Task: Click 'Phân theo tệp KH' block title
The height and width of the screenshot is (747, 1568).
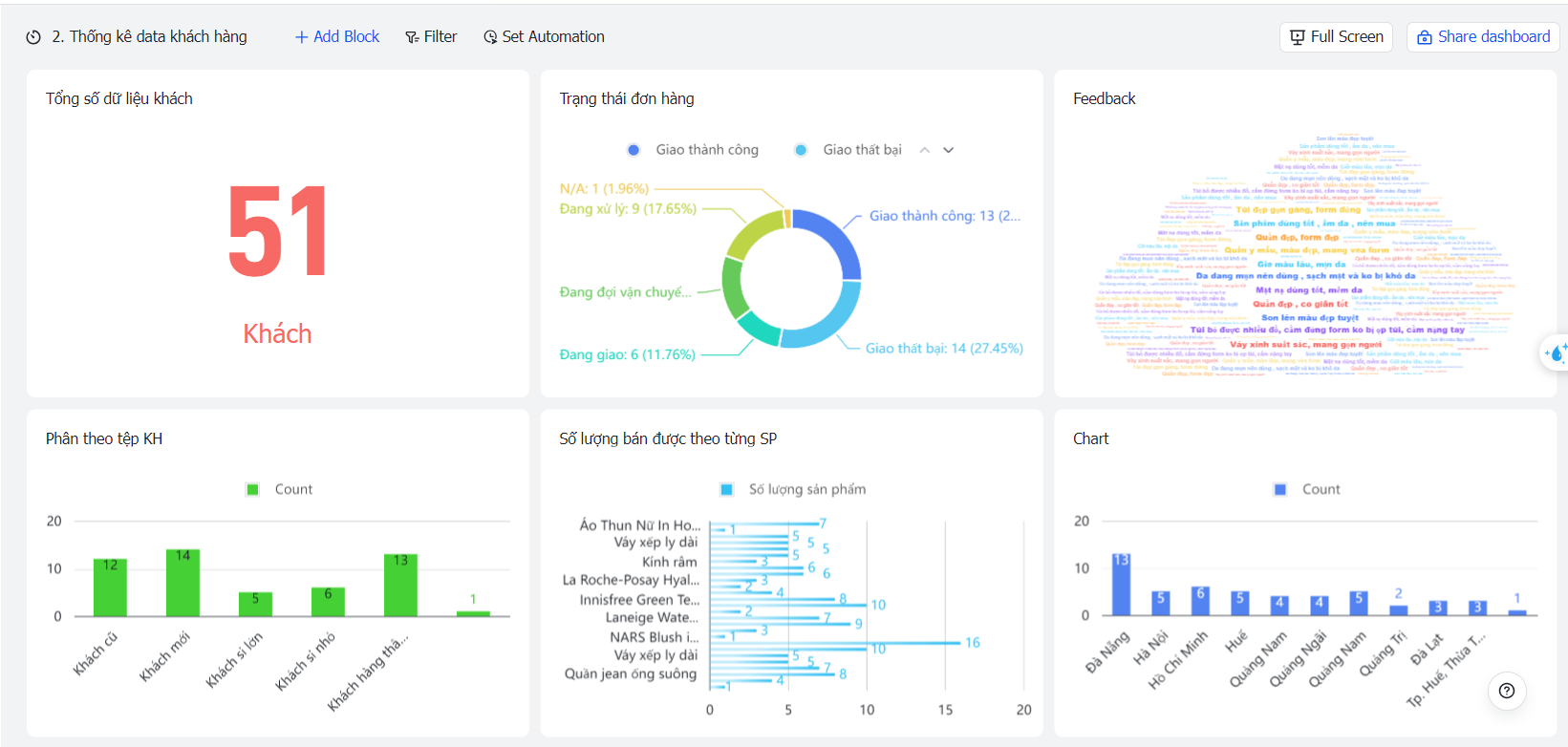Action: (104, 438)
